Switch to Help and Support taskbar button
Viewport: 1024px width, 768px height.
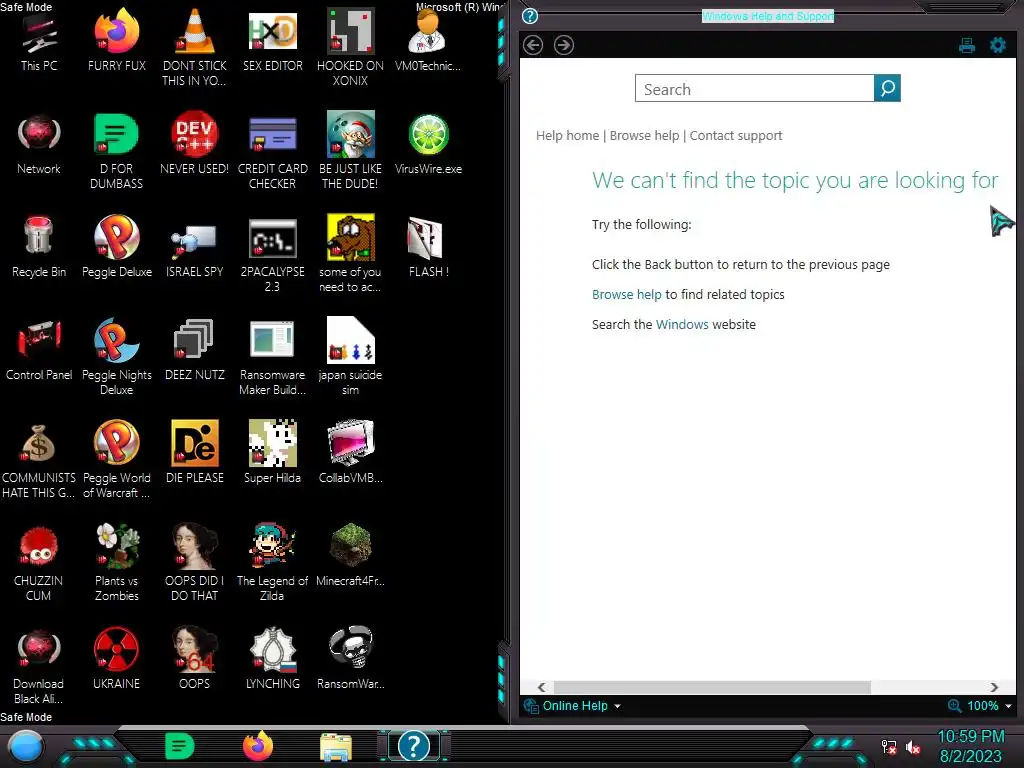pyautogui.click(x=413, y=746)
